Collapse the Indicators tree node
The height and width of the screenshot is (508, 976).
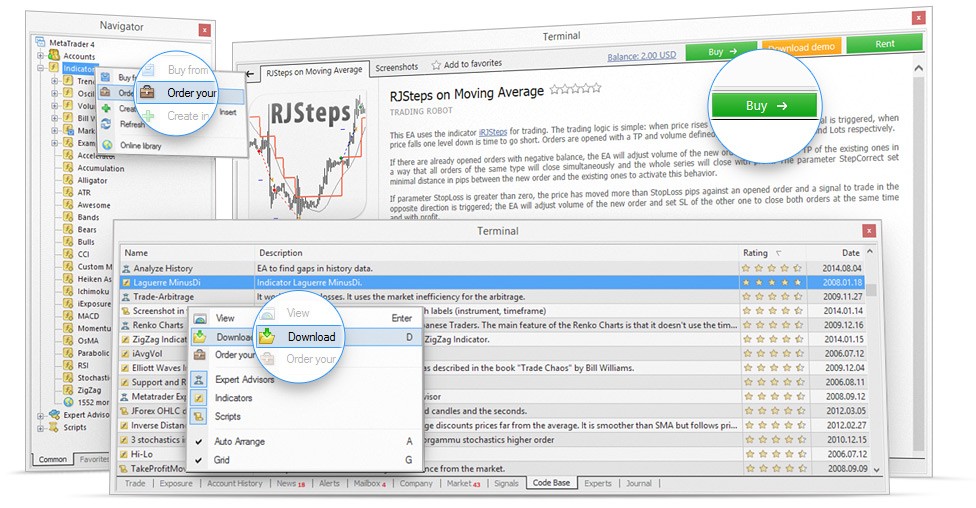click(42, 69)
